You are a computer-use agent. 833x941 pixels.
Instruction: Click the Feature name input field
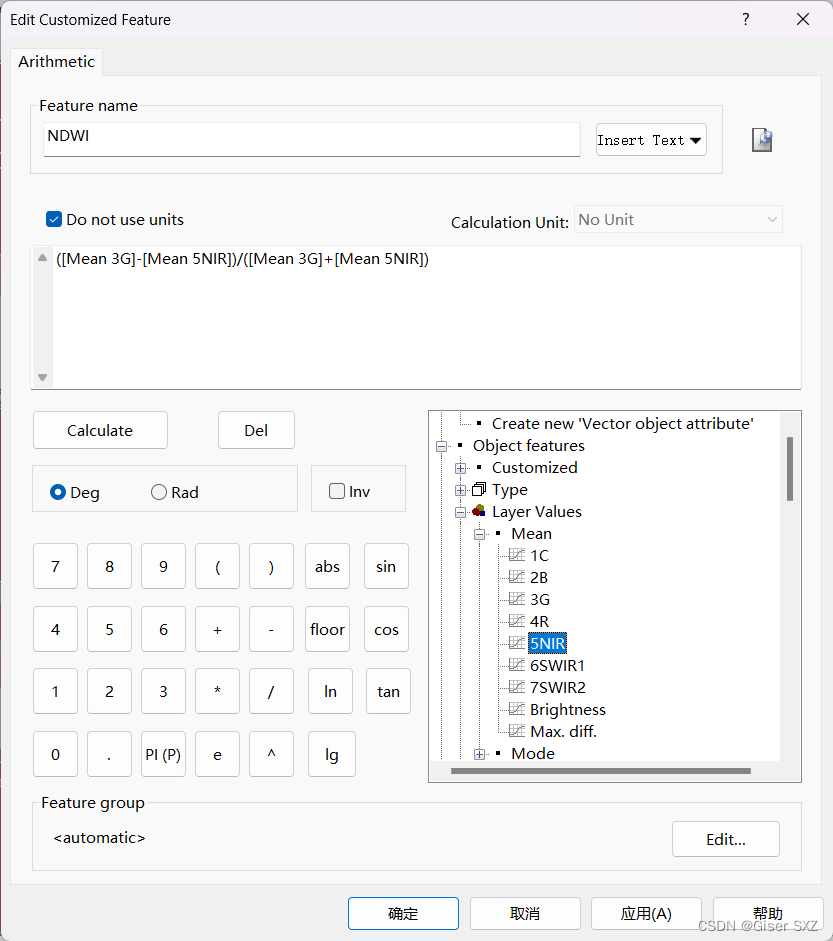coord(311,139)
